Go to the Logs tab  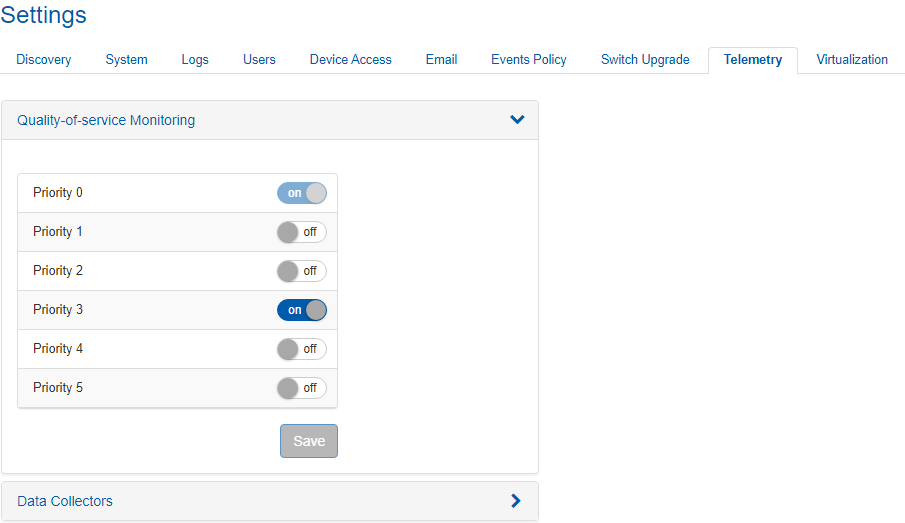pos(195,60)
